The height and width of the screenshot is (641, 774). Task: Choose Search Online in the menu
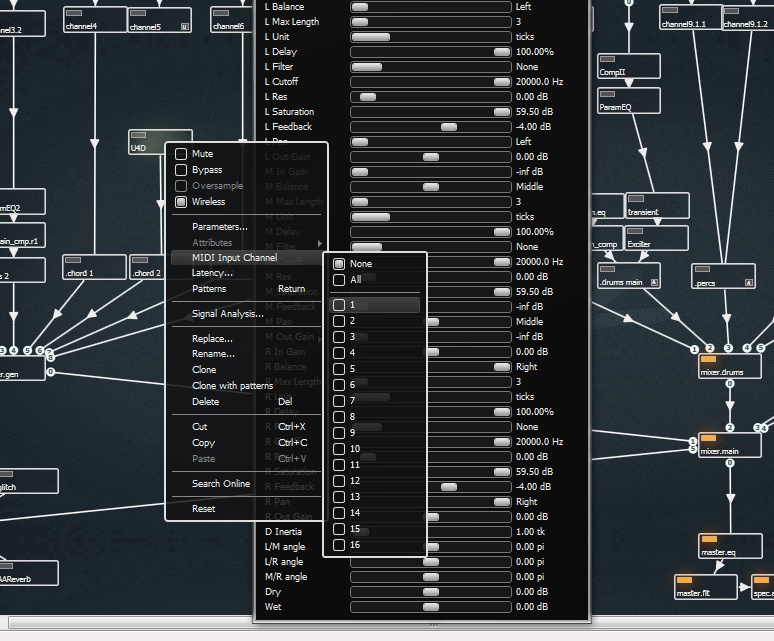pyautogui.click(x=221, y=484)
